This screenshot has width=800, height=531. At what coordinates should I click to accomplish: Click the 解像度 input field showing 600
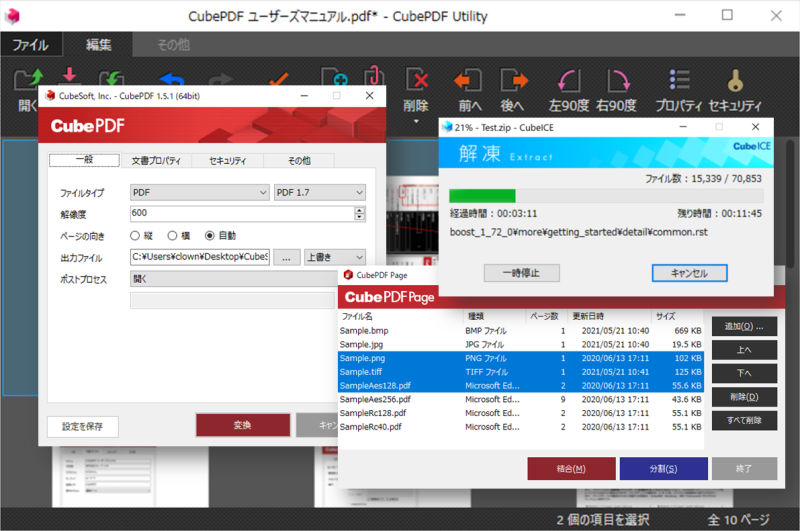242,213
